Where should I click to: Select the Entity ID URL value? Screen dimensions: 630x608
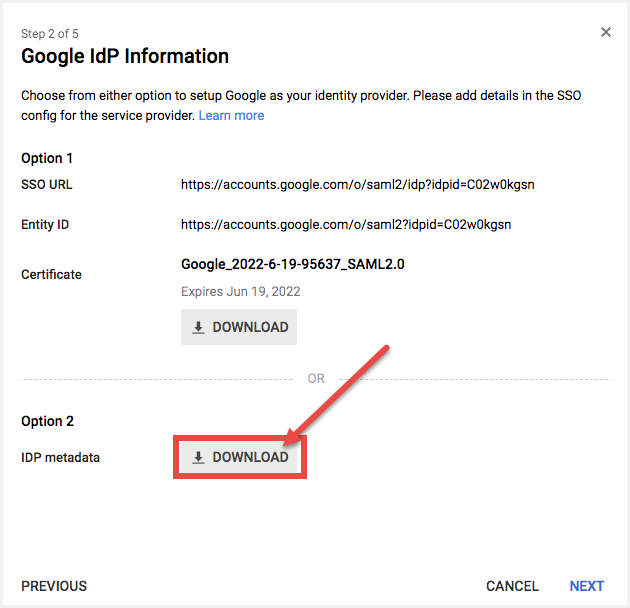(346, 224)
